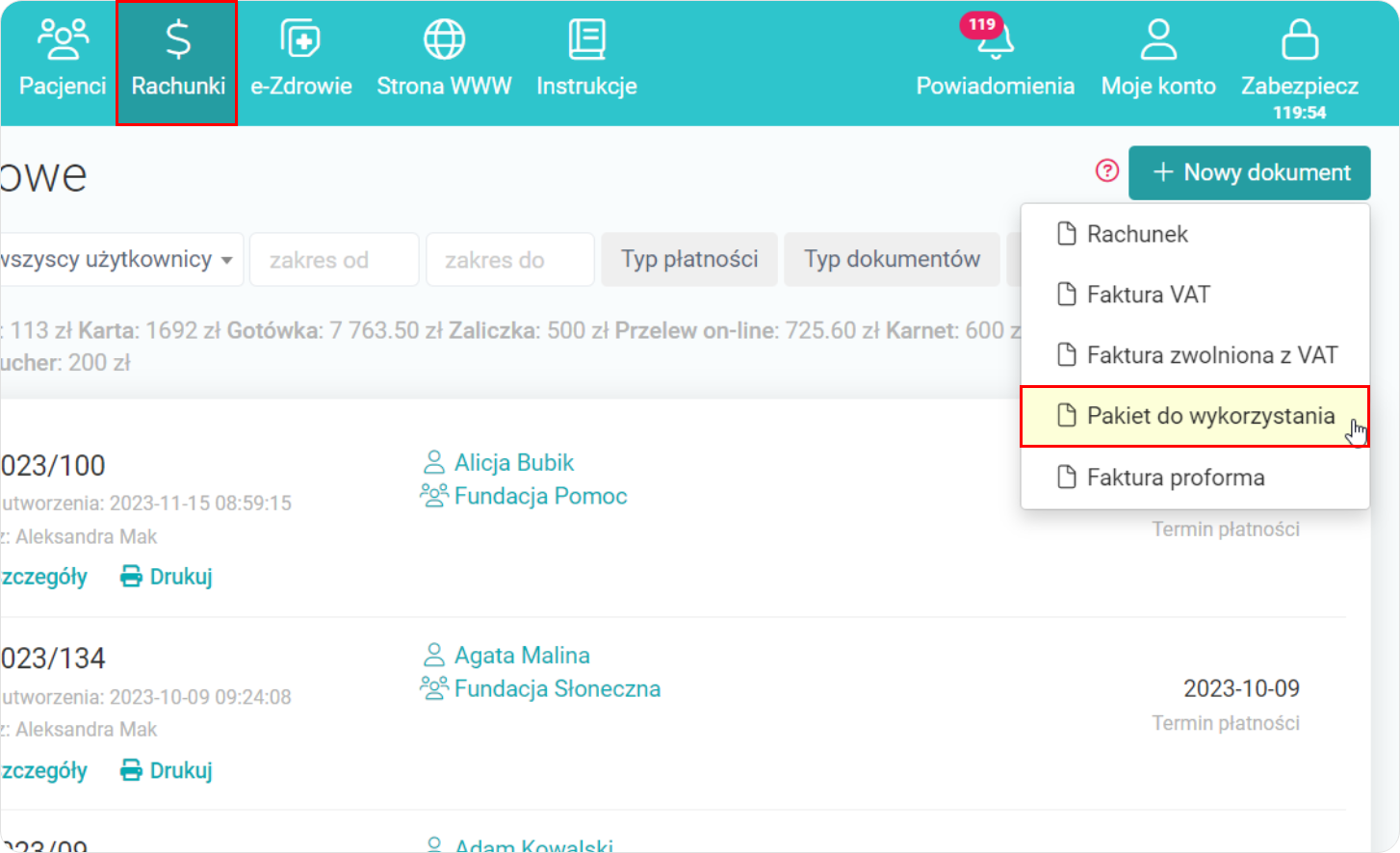Click the Zaliczka: 500 zł summary
This screenshot has width=1400, height=853.
coord(529,330)
